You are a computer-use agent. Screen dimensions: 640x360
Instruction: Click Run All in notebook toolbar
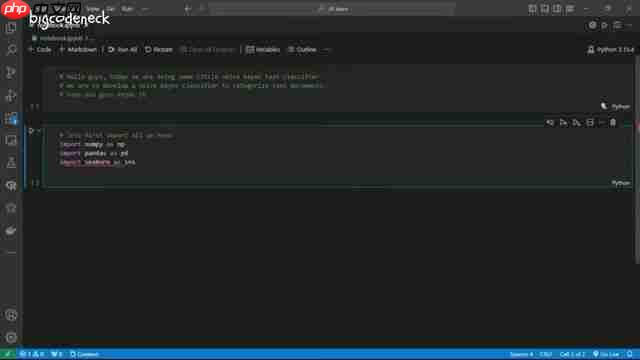point(123,50)
